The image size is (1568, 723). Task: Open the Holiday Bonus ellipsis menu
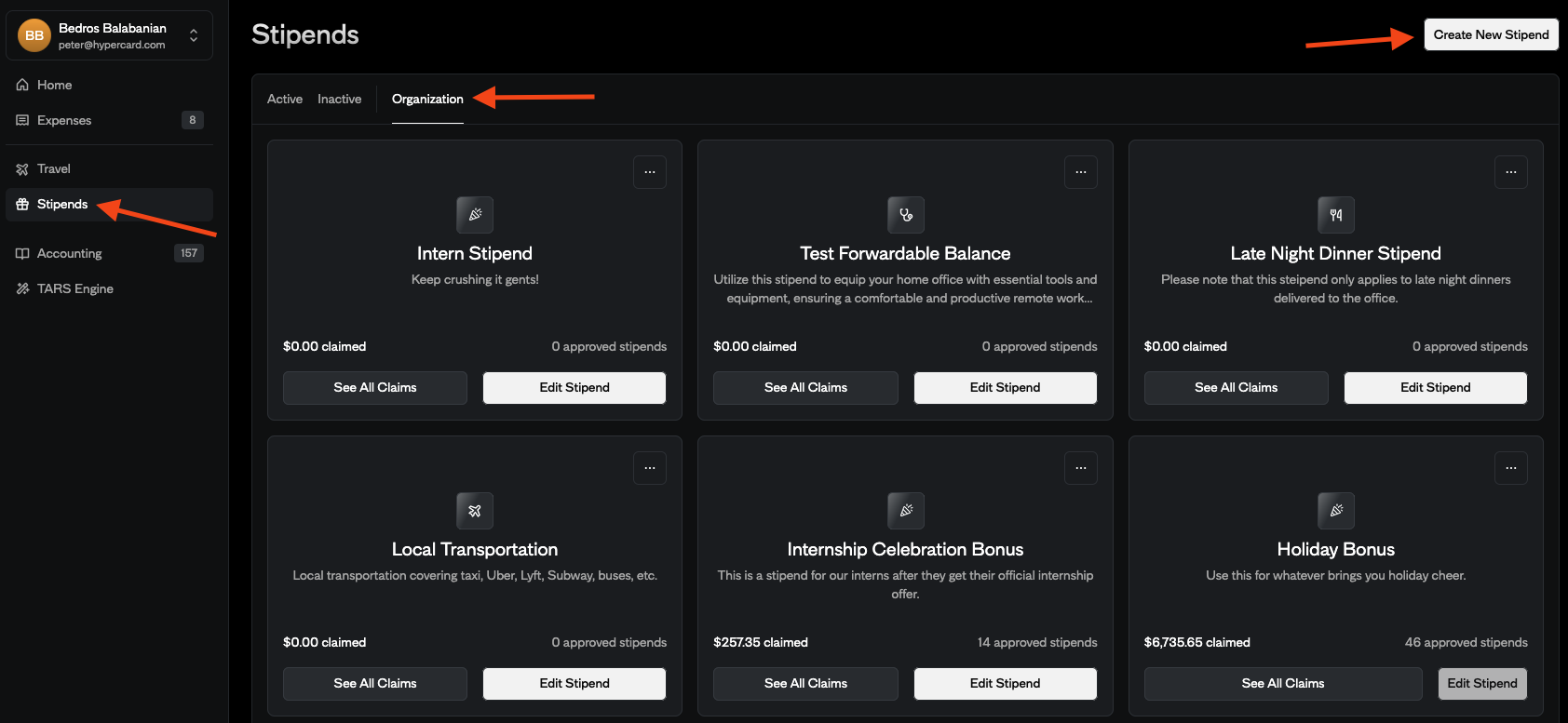[x=1511, y=468]
